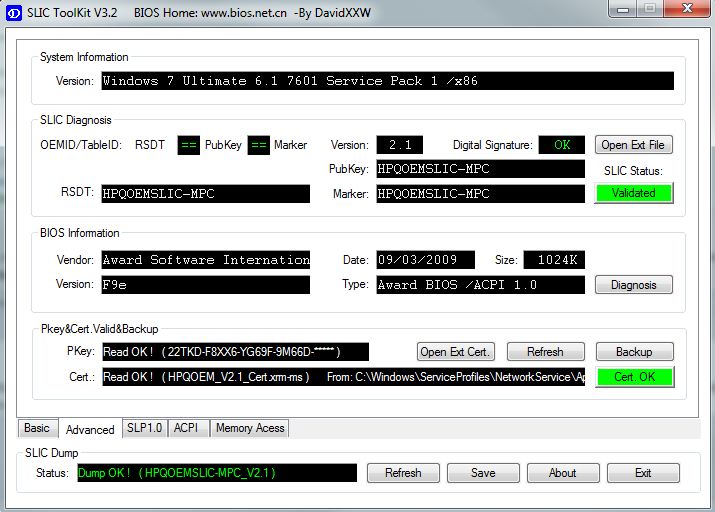Image resolution: width=715 pixels, height=512 pixels.
Task: Click the BIOS Version F9e field
Action: (206, 285)
